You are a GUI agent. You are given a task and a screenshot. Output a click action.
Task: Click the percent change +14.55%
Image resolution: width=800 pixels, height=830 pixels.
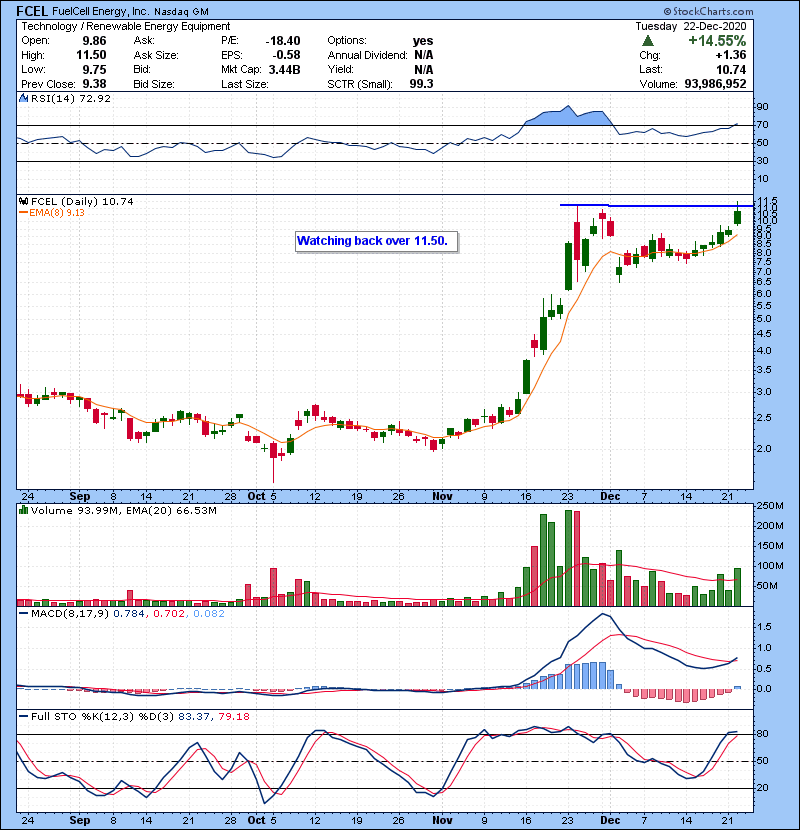[717, 41]
